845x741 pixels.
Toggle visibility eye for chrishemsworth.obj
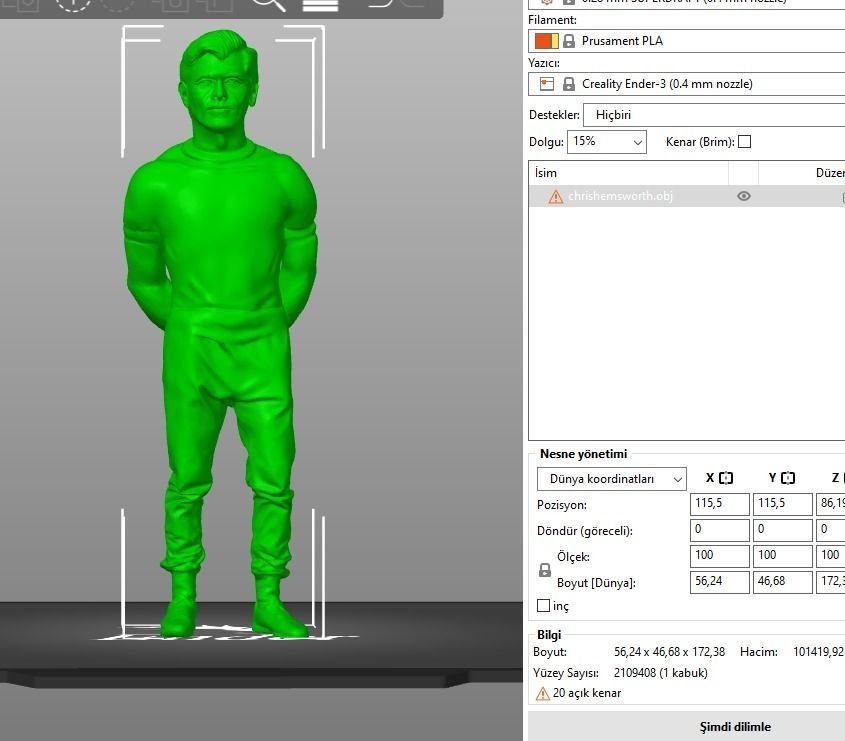743,196
